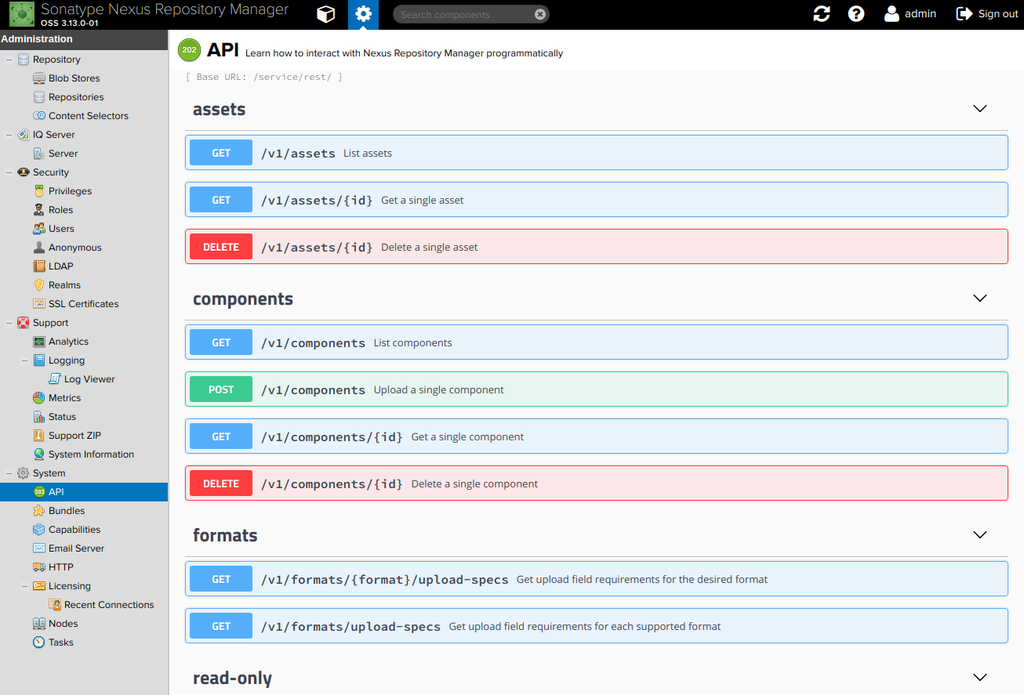Collapse the Repository tree node

tap(9, 59)
